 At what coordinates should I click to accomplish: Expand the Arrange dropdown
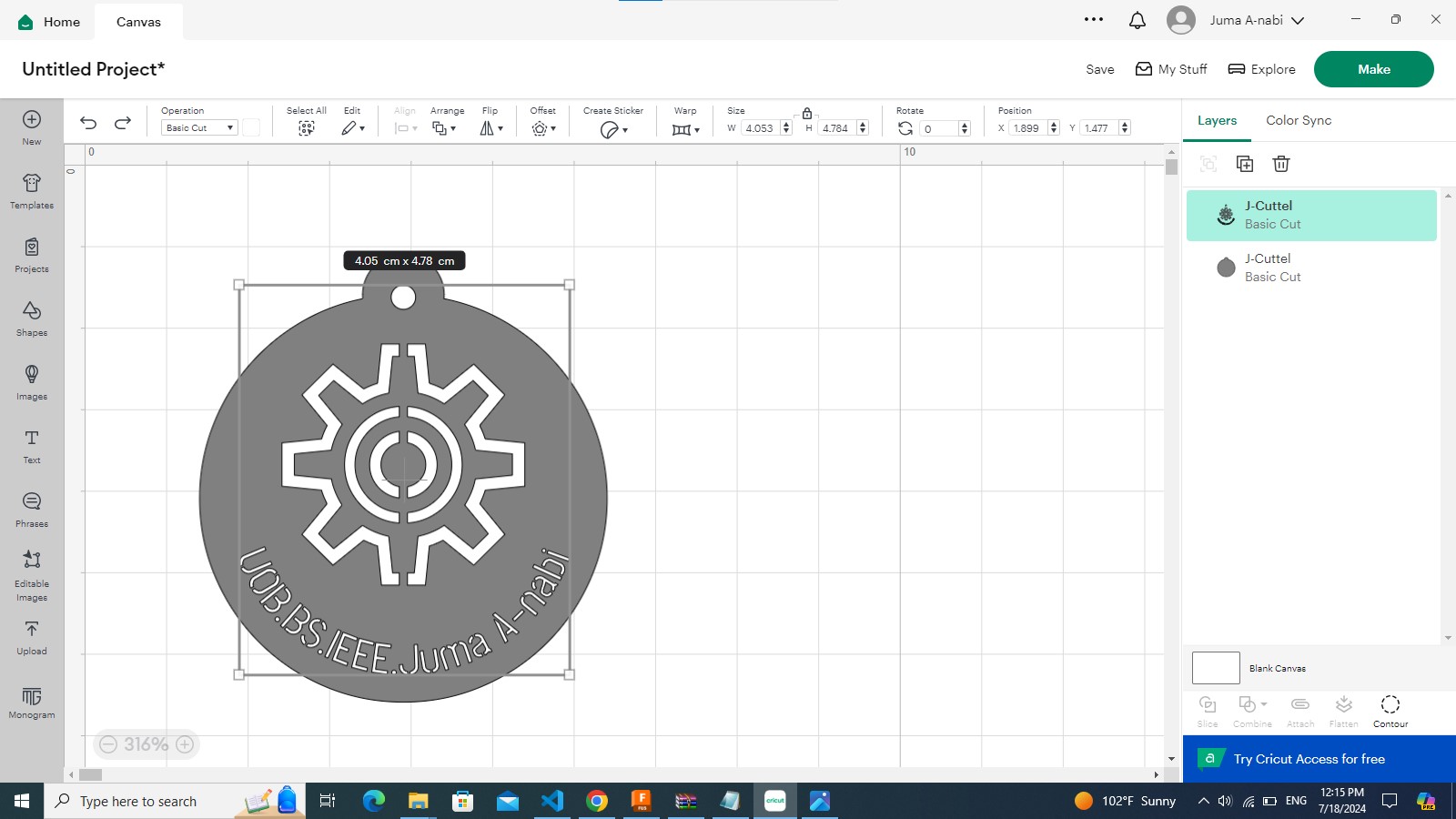pyautogui.click(x=444, y=128)
